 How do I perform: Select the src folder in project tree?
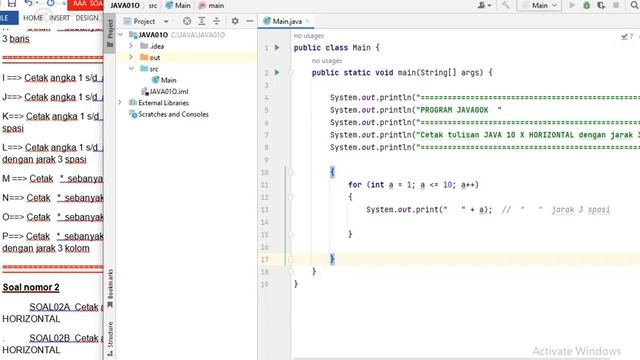pos(149,69)
